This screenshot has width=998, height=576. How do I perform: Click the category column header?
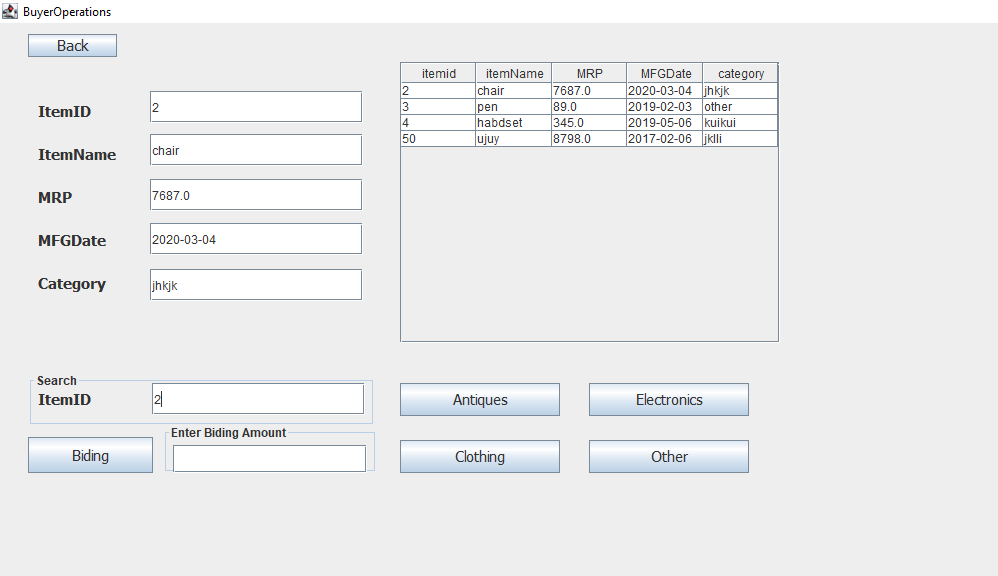click(x=740, y=73)
